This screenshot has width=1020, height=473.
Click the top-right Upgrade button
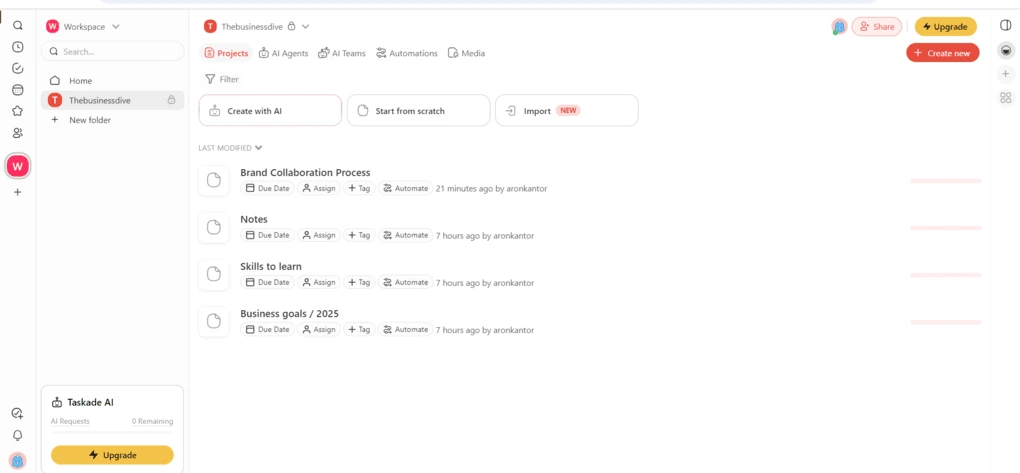(945, 27)
